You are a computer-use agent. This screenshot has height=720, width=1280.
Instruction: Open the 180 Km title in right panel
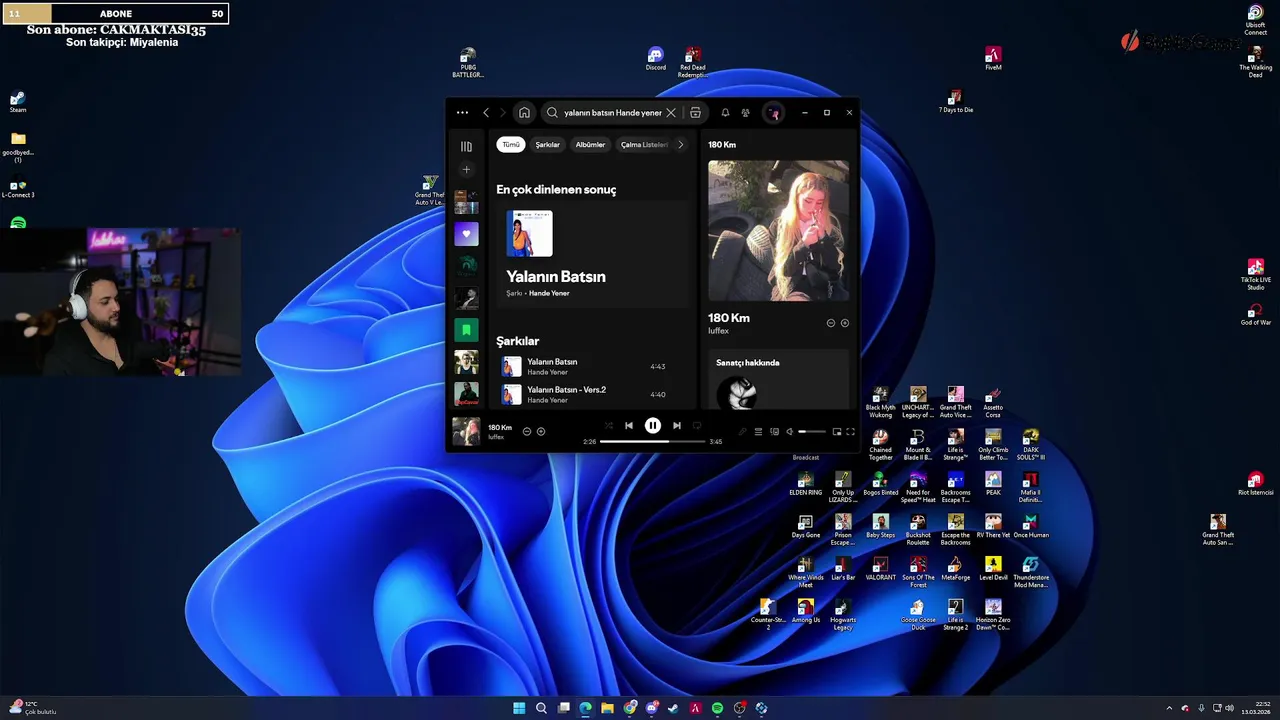pos(729,318)
